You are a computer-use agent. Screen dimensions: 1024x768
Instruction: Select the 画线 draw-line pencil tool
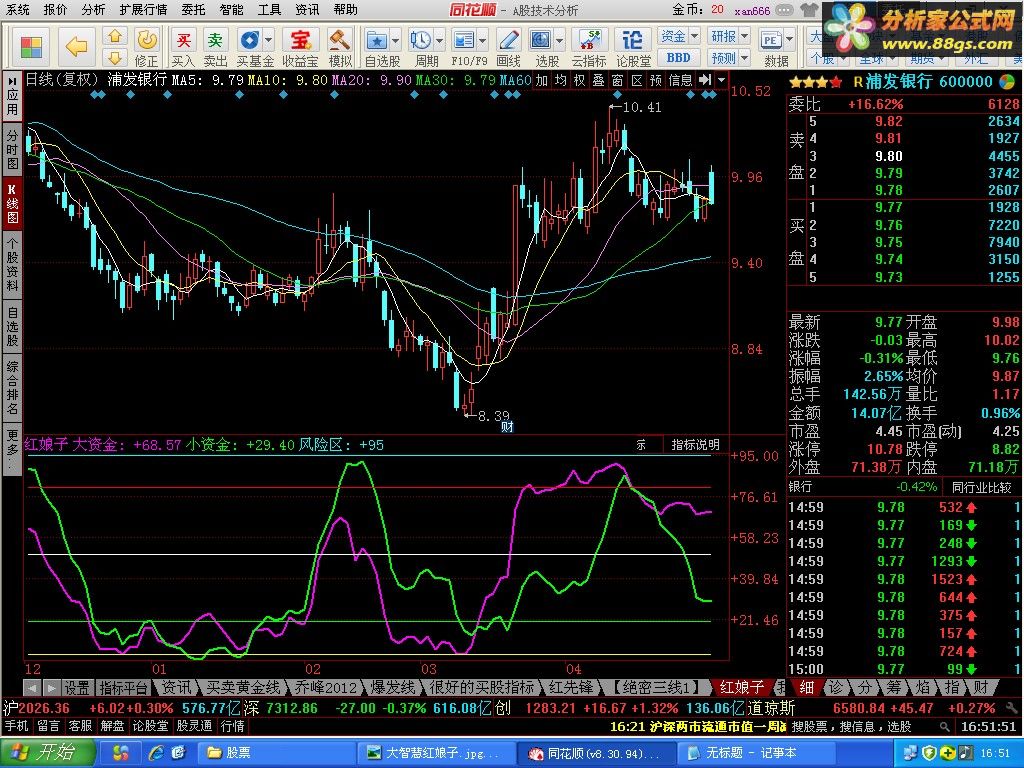coord(508,47)
